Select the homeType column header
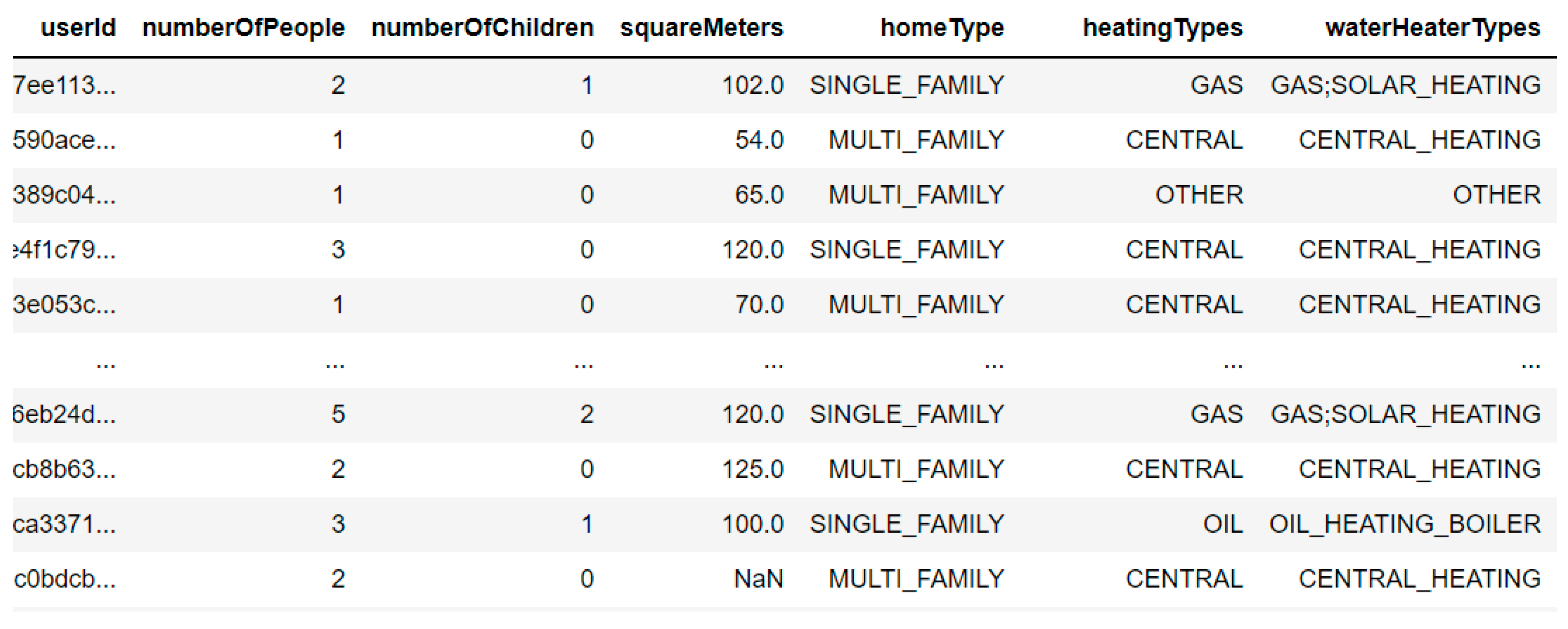Viewport: 1568px width, 629px height. [x=942, y=28]
